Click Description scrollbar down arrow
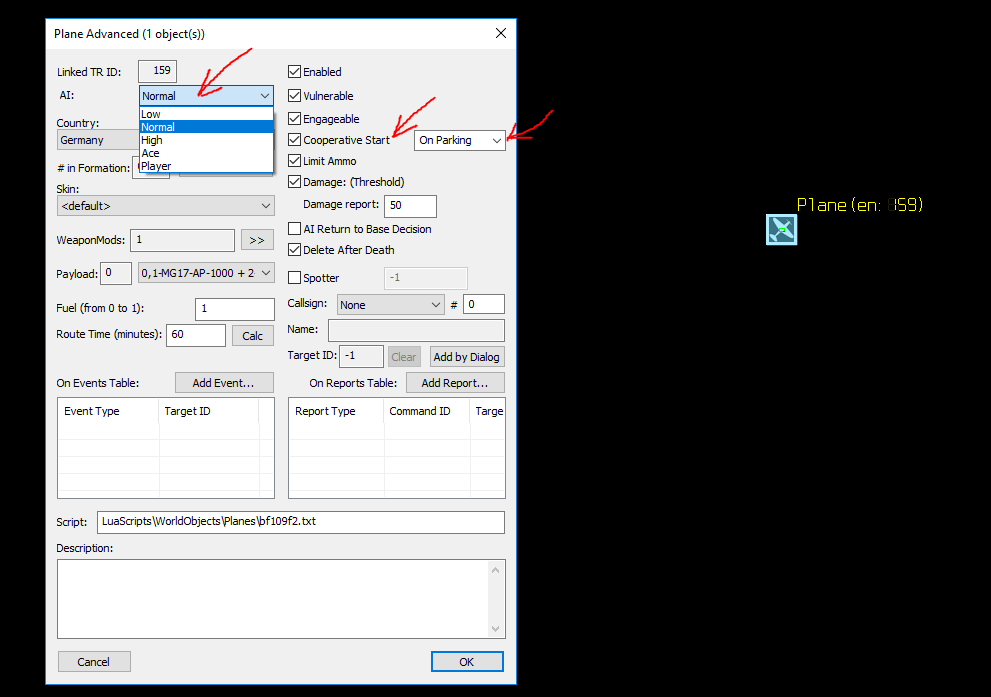Viewport: 991px width, 697px height. click(x=496, y=629)
